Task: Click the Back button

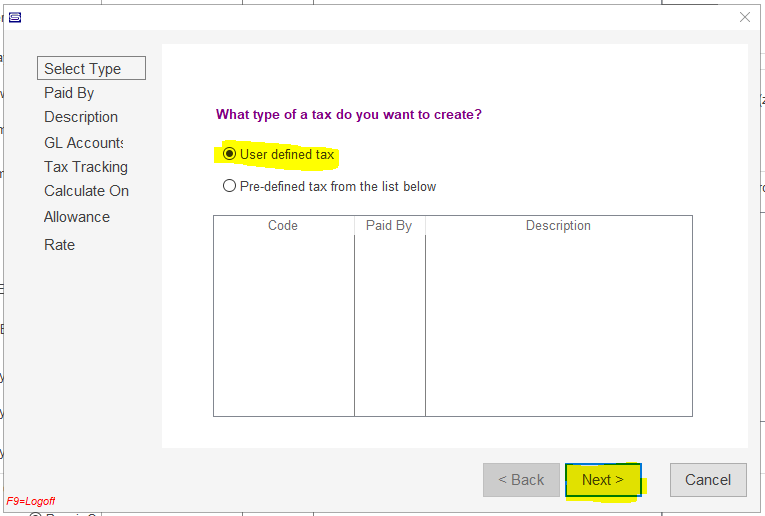Action: coord(521,480)
